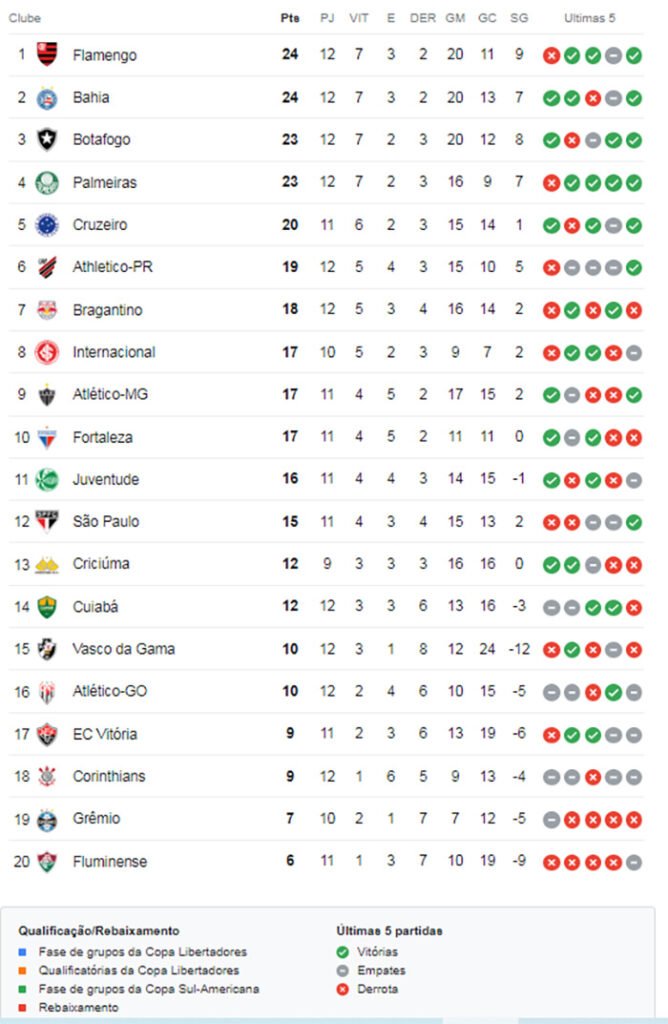The image size is (668, 1024).
Task: Click the Grêmio crest icon
Action: coord(47,819)
